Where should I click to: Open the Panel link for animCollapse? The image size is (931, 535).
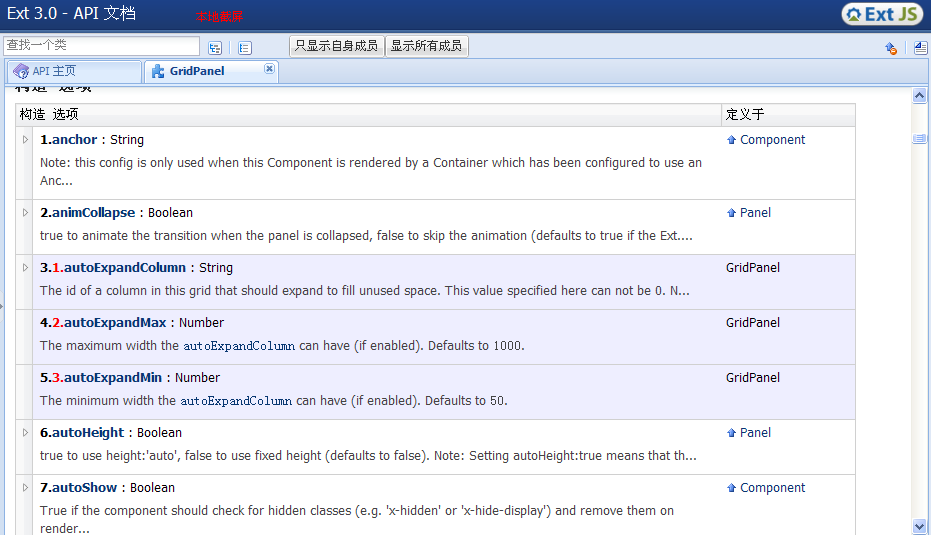tap(755, 213)
